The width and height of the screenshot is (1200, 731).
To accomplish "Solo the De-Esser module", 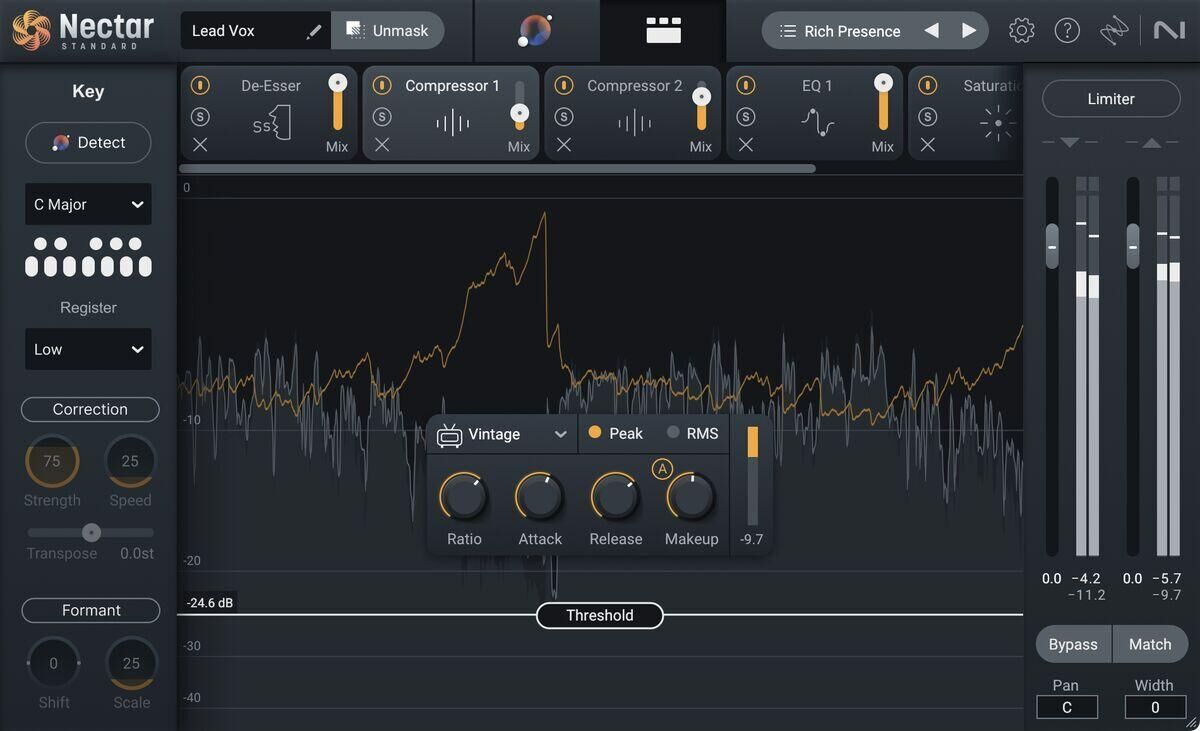I will coord(200,117).
